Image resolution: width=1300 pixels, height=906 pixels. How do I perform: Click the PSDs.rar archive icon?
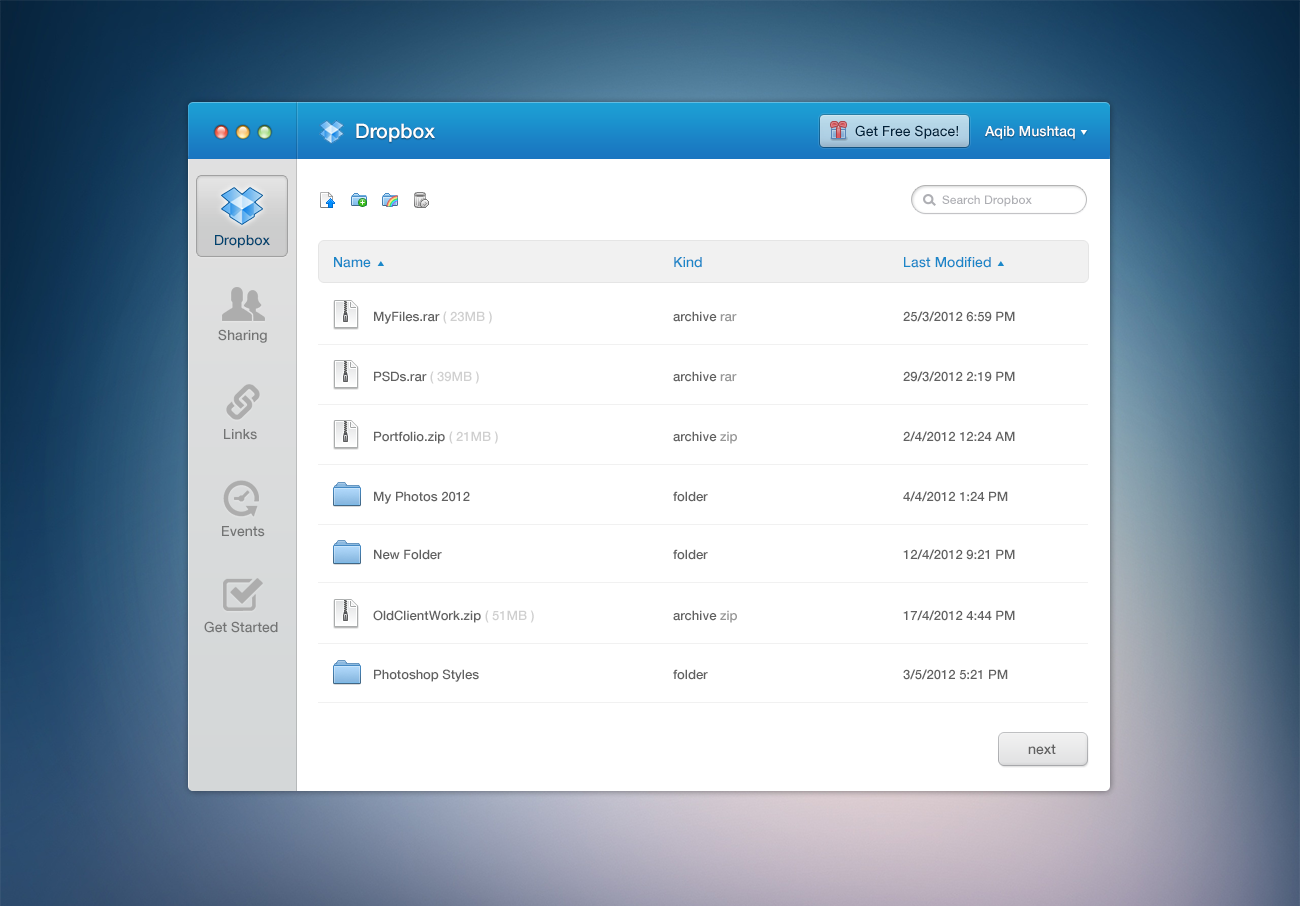click(x=345, y=375)
